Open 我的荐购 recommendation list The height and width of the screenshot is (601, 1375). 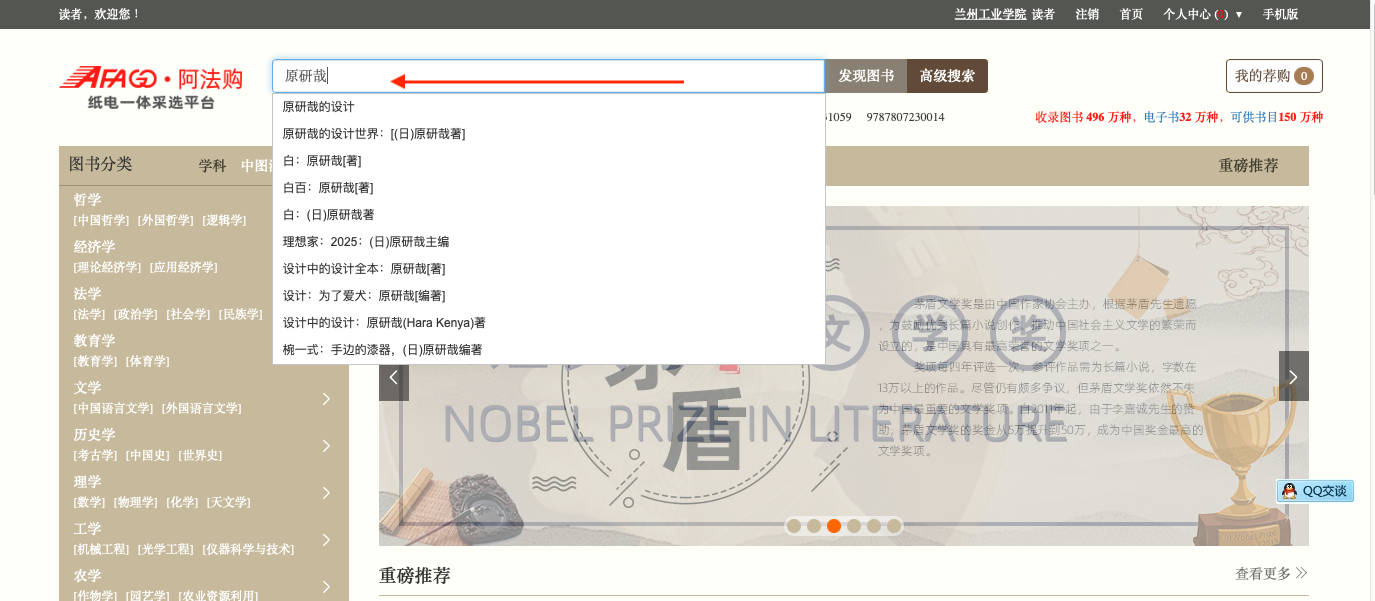pos(1273,76)
